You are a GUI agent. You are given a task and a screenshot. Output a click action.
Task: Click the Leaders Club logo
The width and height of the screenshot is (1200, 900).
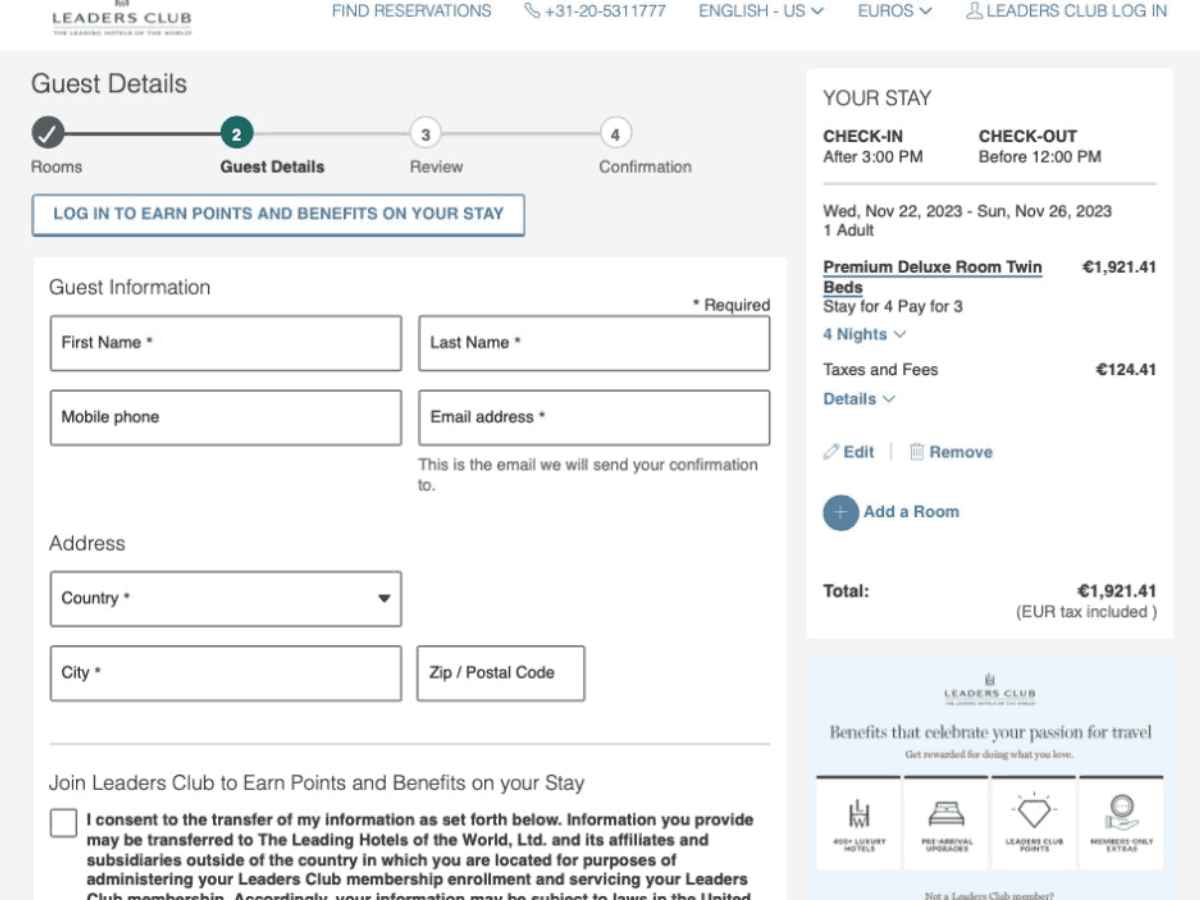[122, 19]
